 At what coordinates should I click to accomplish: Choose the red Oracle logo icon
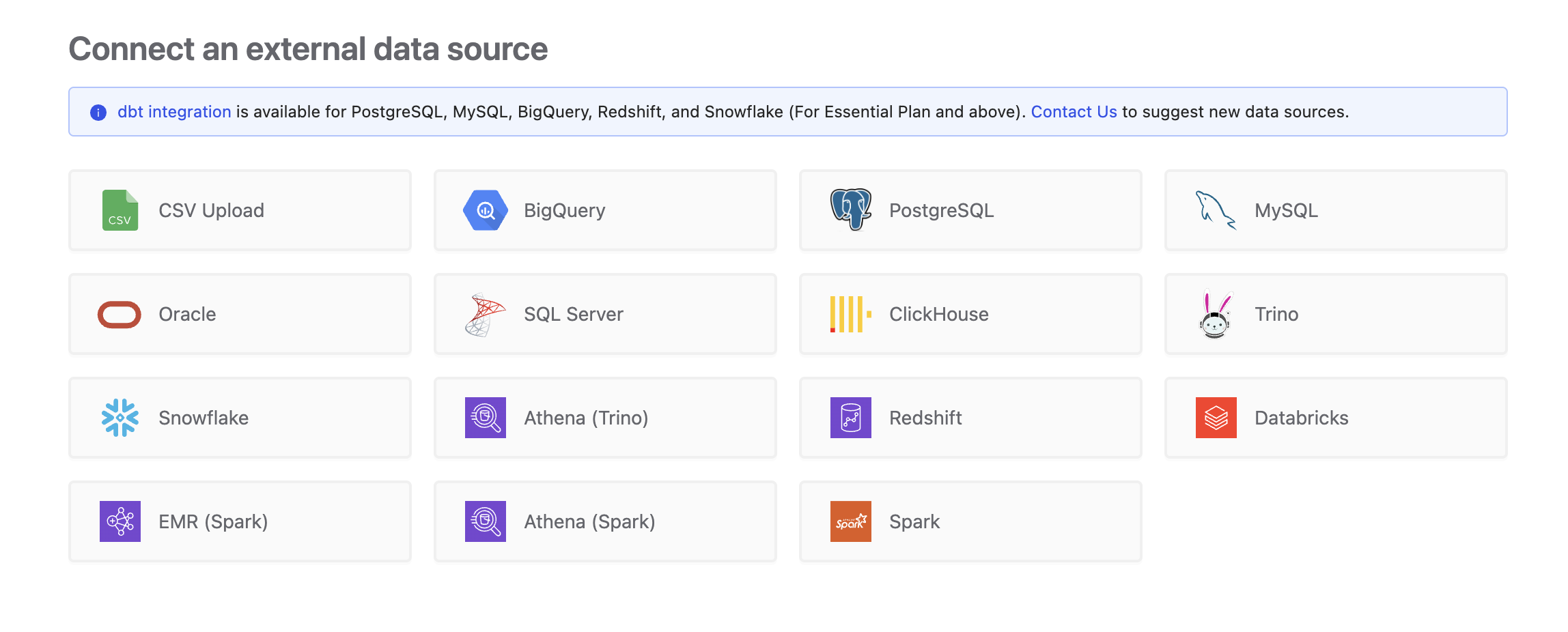pos(120,315)
